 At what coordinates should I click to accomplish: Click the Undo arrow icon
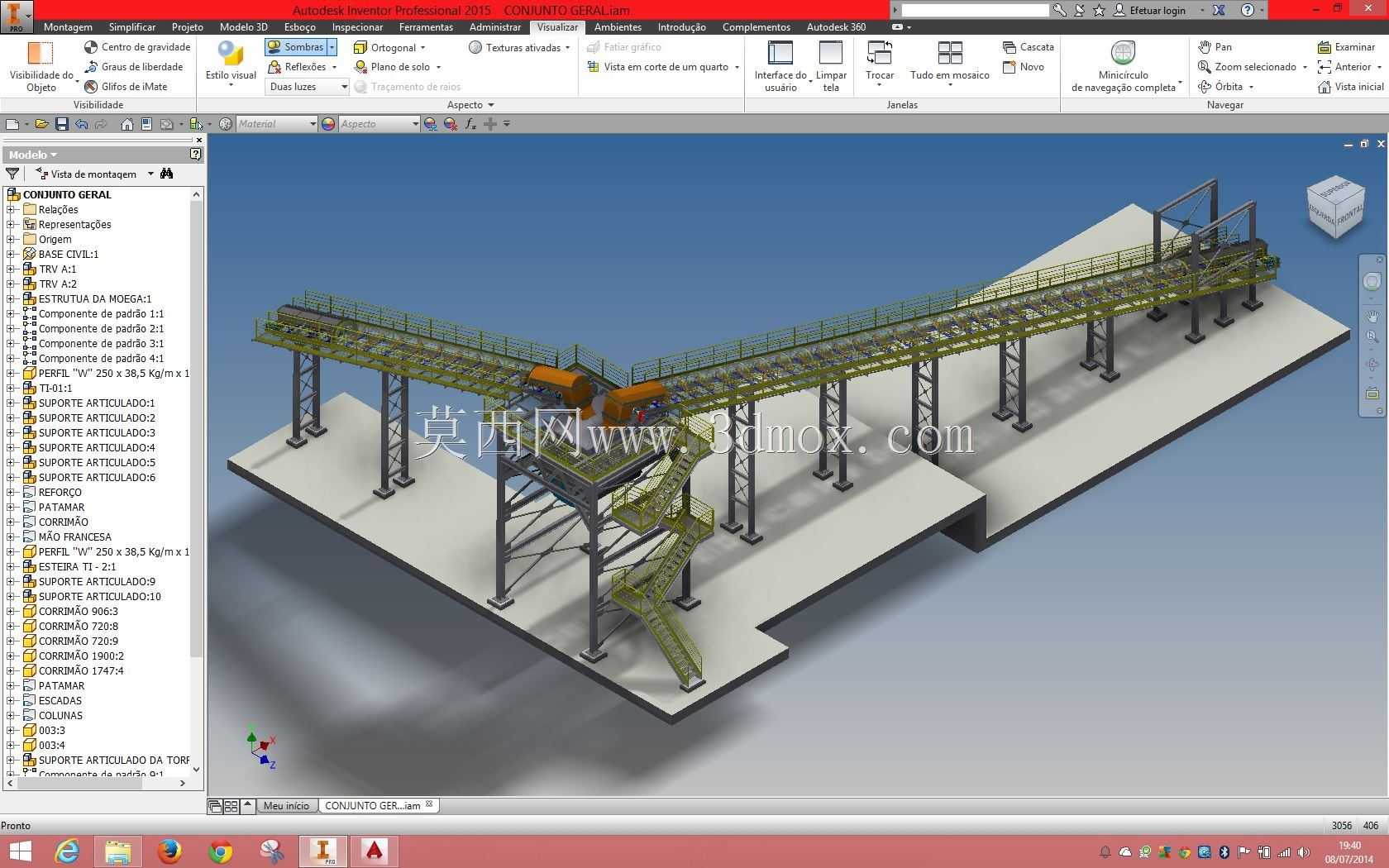[81, 124]
